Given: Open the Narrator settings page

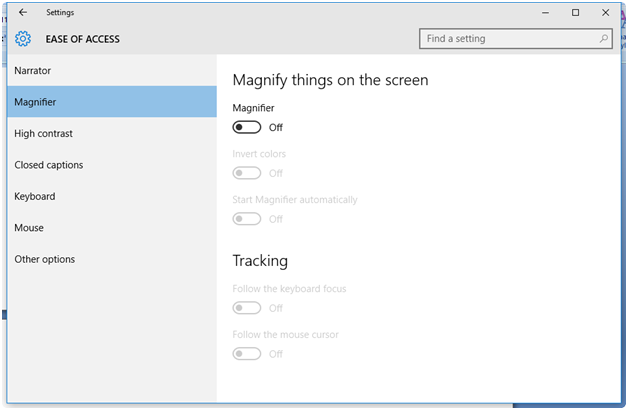Looking at the screenshot, I should pos(33,71).
